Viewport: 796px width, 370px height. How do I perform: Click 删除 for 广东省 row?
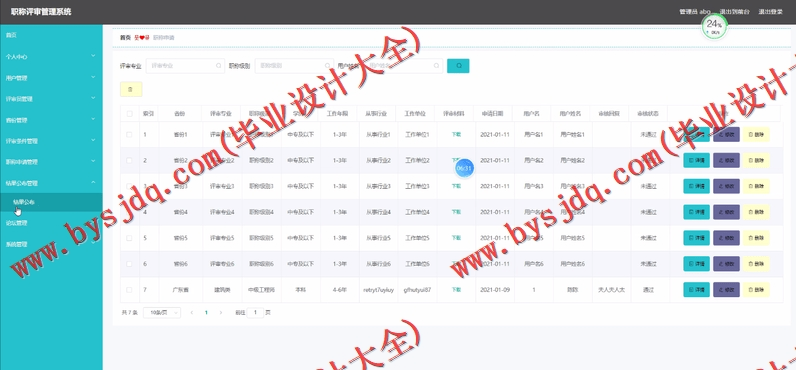[x=756, y=290]
